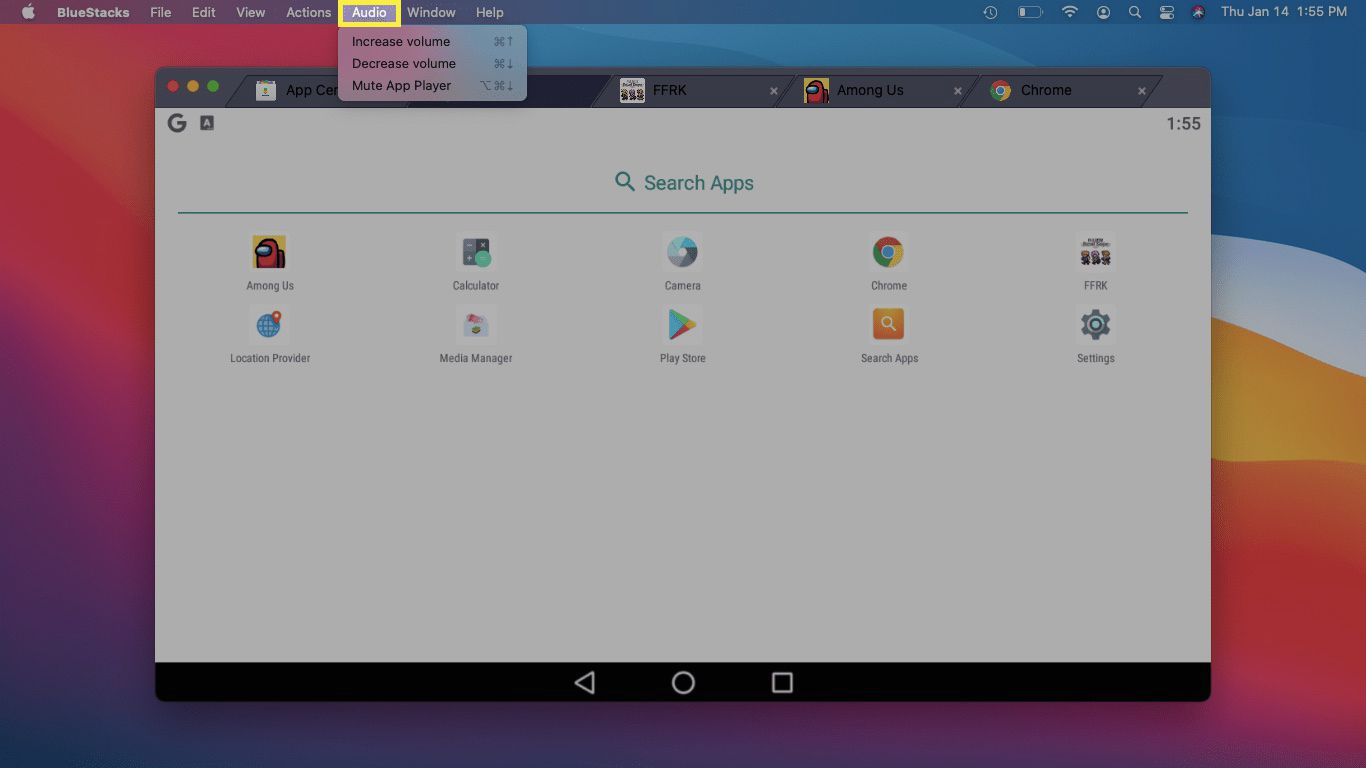Open Location Provider app
This screenshot has width=1366, height=768.
pyautogui.click(x=269, y=325)
